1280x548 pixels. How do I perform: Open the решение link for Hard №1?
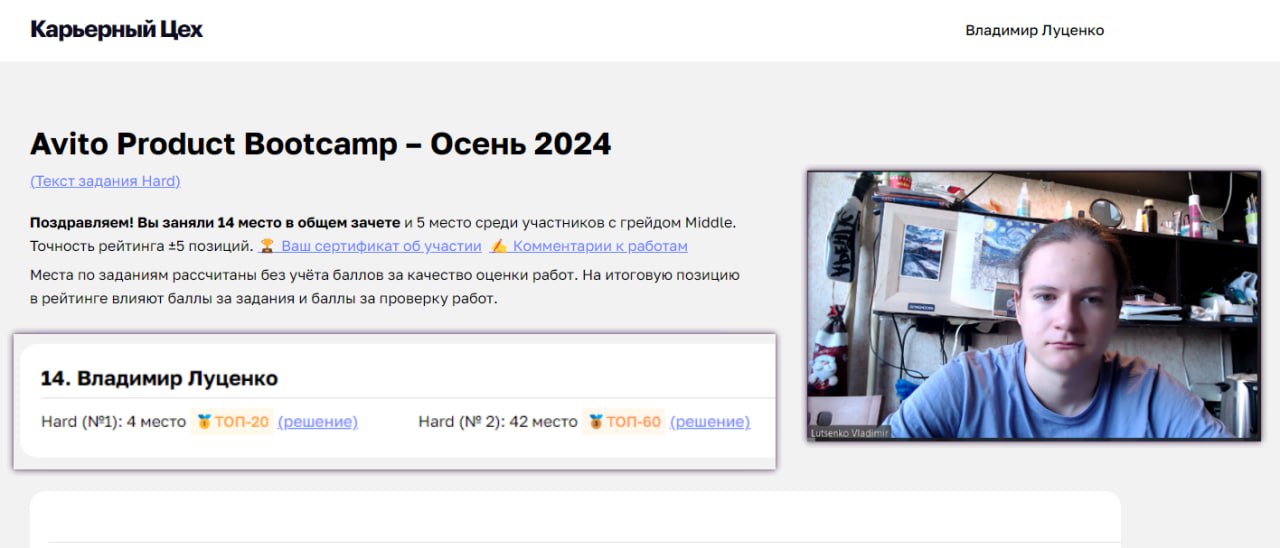pos(318,422)
